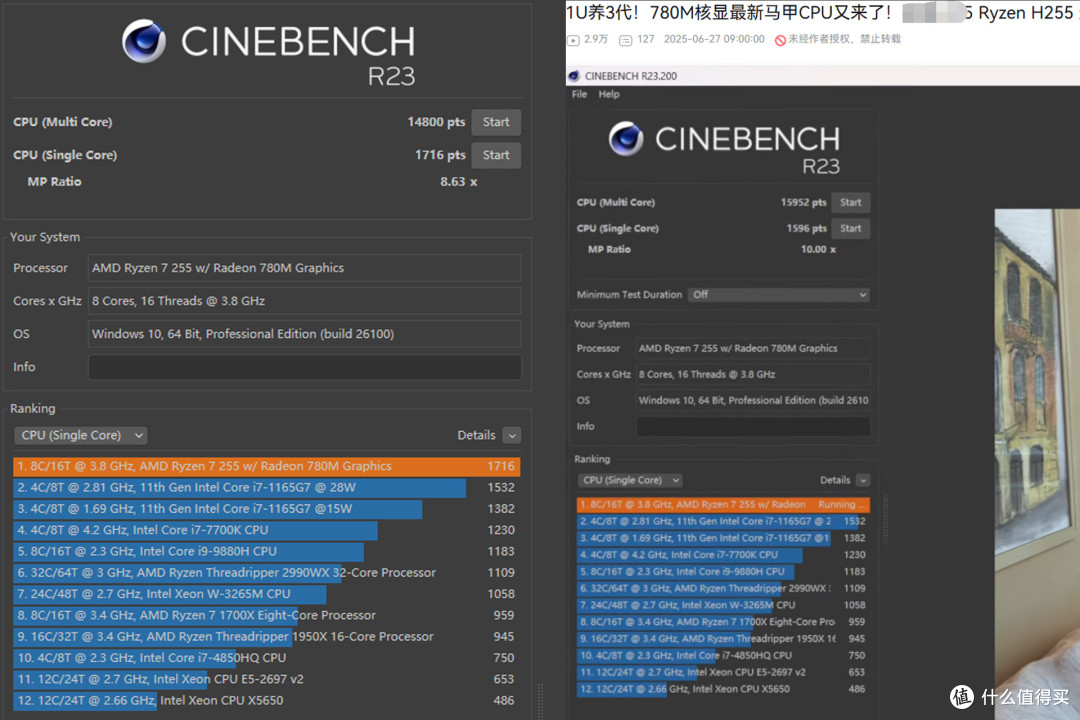Select 1.69 GHz i7-1165G7 row in right ranking
The image size is (1080, 720).
coord(723,538)
